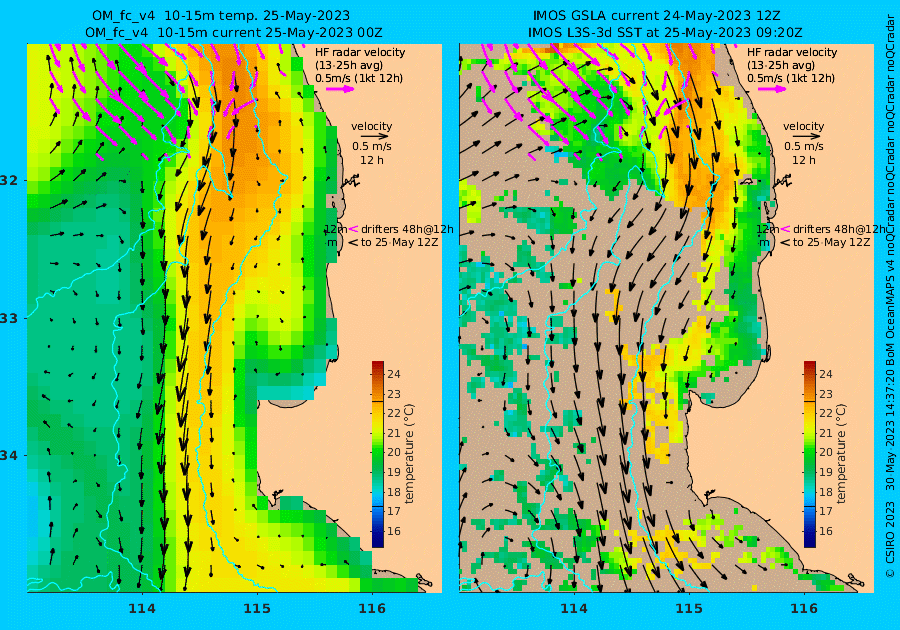Screen dimensions: 900x630
Task: Click the 20 tick on IMOS colorbar
Action: (x=825, y=452)
